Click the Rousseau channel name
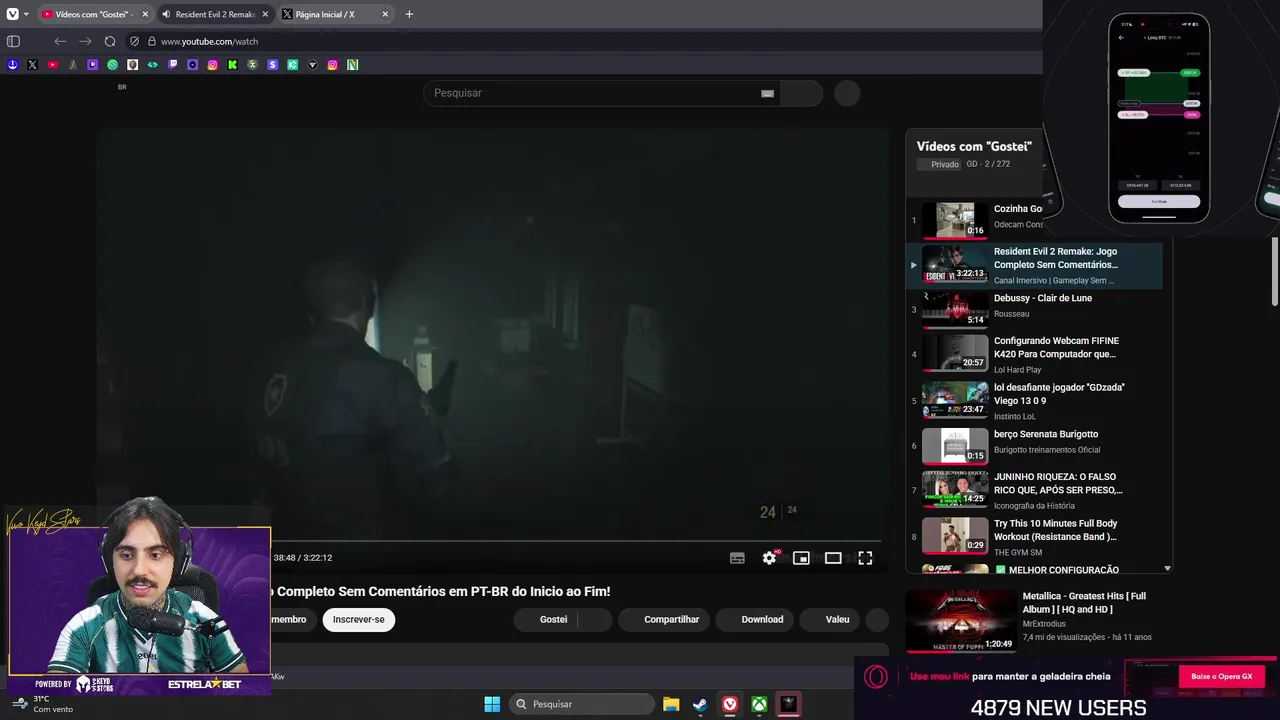 click(1011, 314)
